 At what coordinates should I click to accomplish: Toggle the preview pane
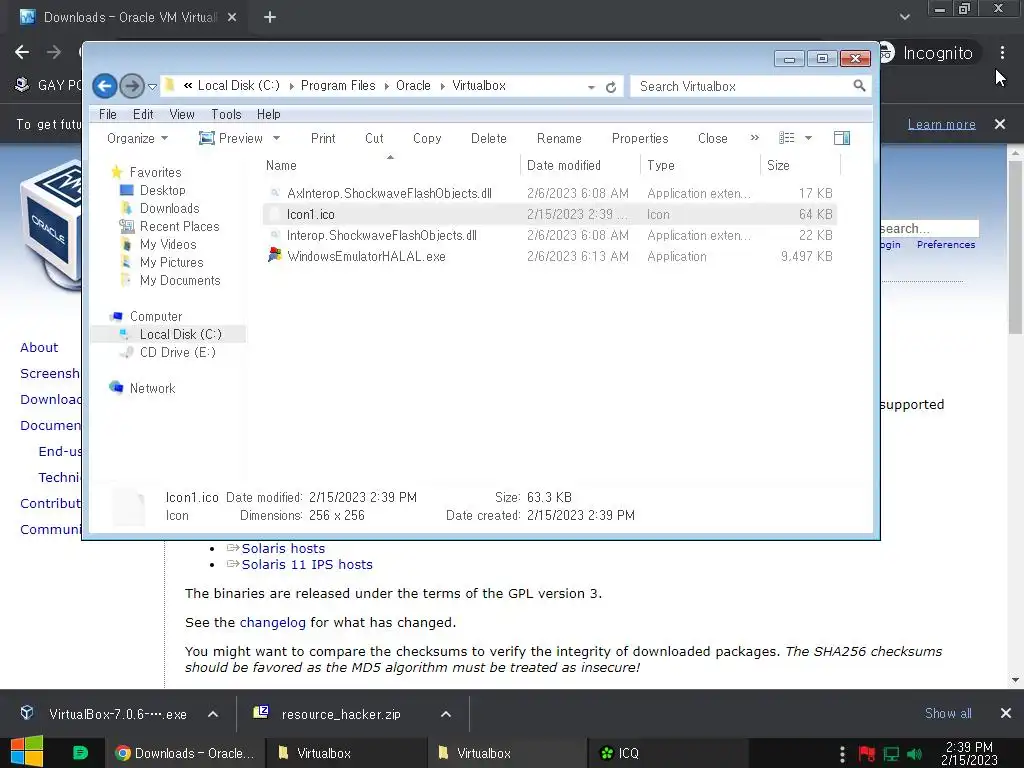click(842, 138)
